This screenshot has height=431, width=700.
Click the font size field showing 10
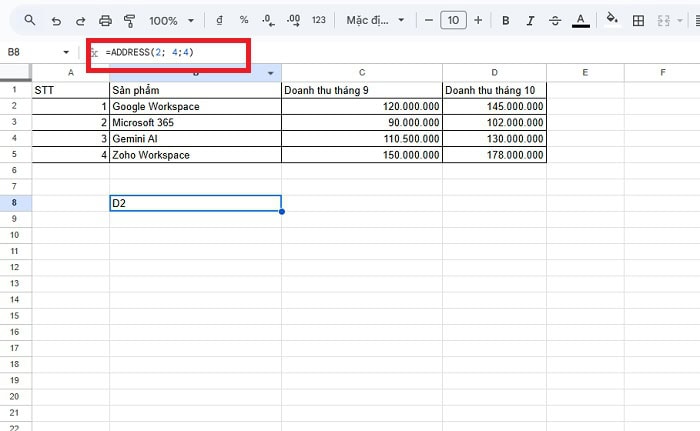click(x=453, y=20)
